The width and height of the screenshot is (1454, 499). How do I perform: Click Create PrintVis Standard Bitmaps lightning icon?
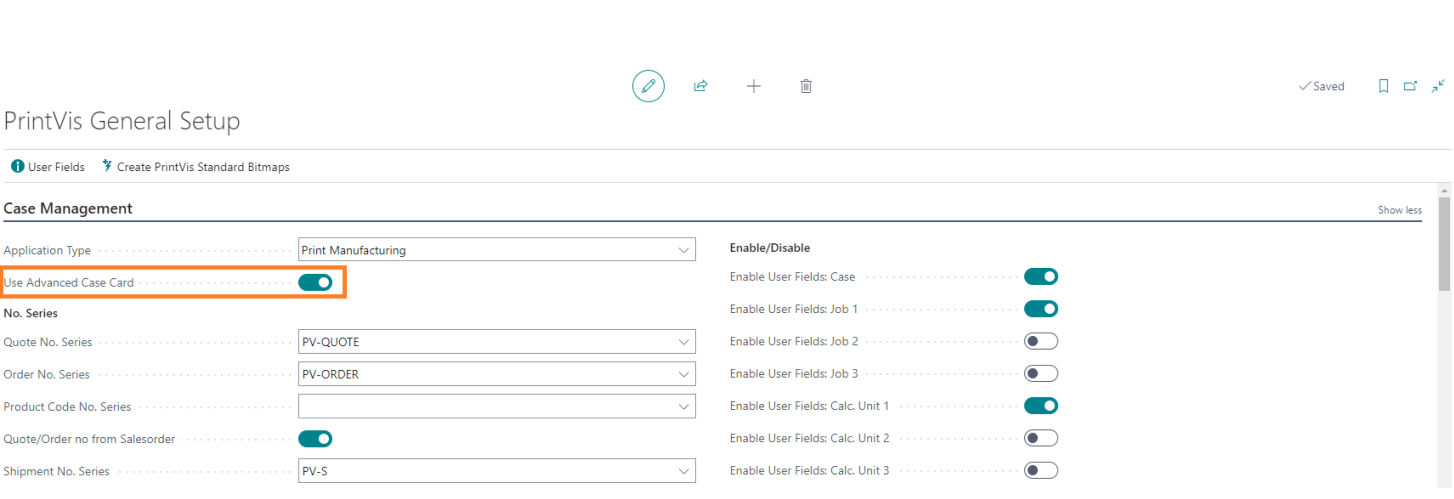(107, 167)
